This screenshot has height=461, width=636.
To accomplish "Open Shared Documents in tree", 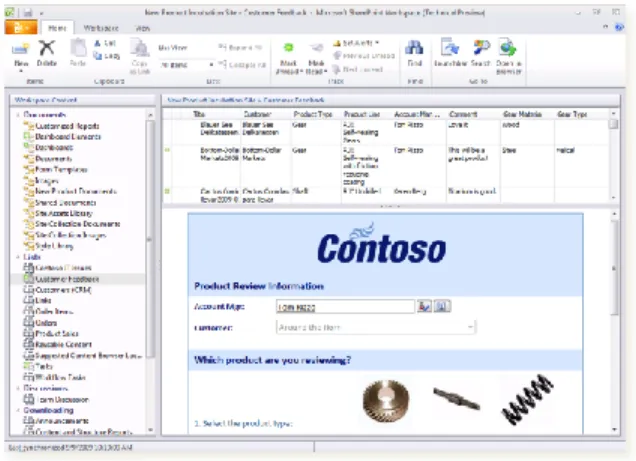I will click(65, 202).
